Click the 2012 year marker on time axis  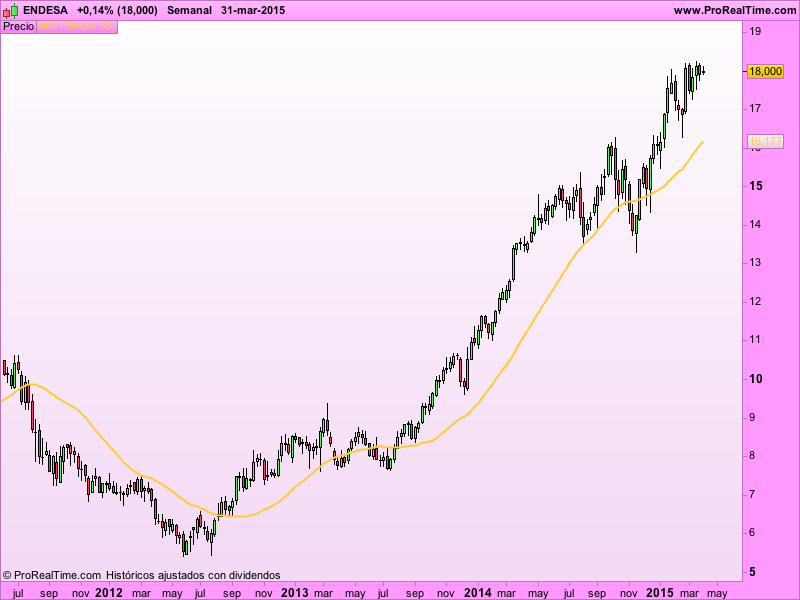[109, 593]
